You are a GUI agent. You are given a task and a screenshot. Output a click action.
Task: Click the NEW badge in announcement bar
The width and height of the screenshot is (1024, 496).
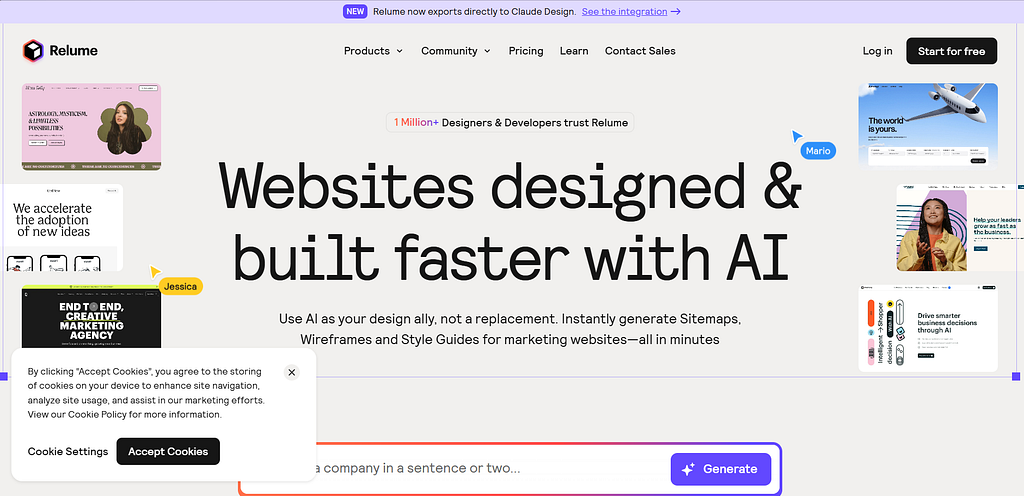pos(355,11)
